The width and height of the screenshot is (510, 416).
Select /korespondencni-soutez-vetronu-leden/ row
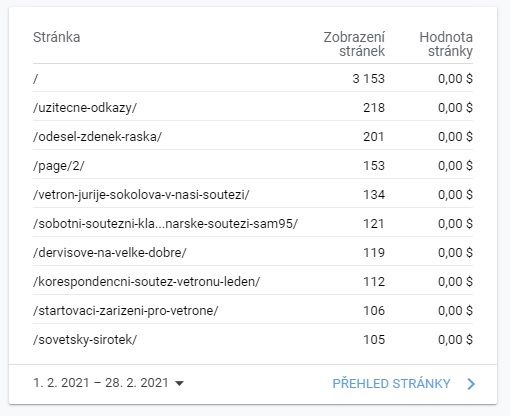pyautogui.click(x=253, y=281)
